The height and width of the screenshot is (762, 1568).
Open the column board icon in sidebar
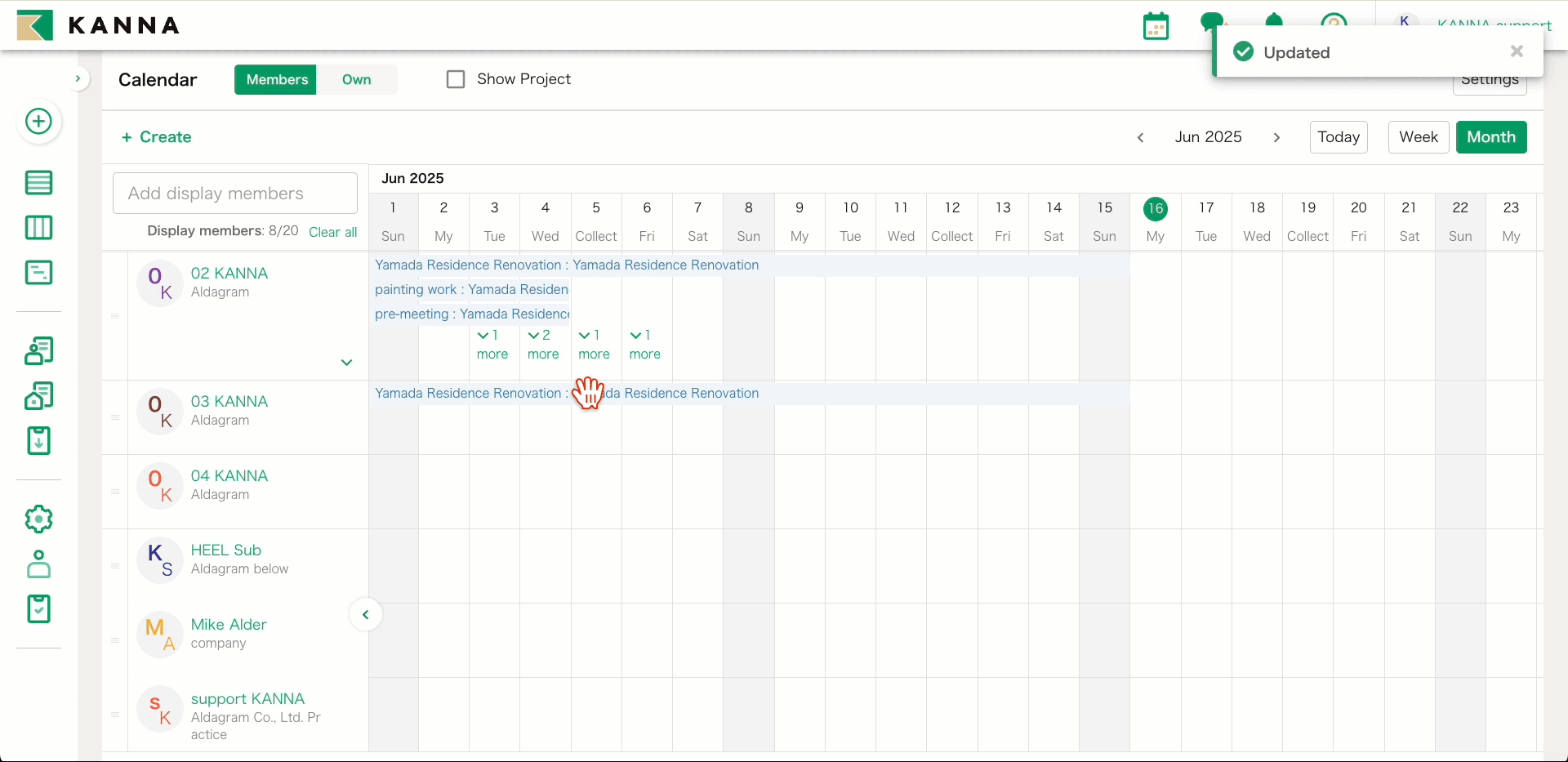38,228
